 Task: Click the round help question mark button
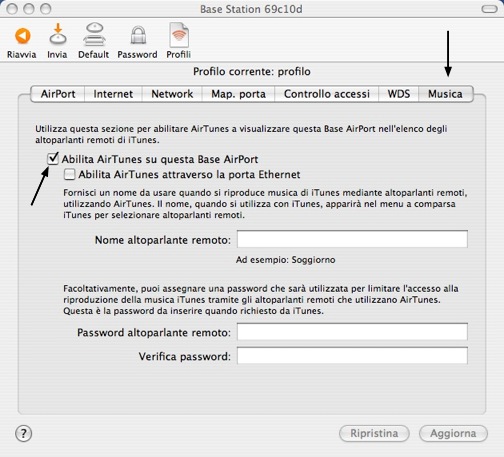[x=23, y=434]
